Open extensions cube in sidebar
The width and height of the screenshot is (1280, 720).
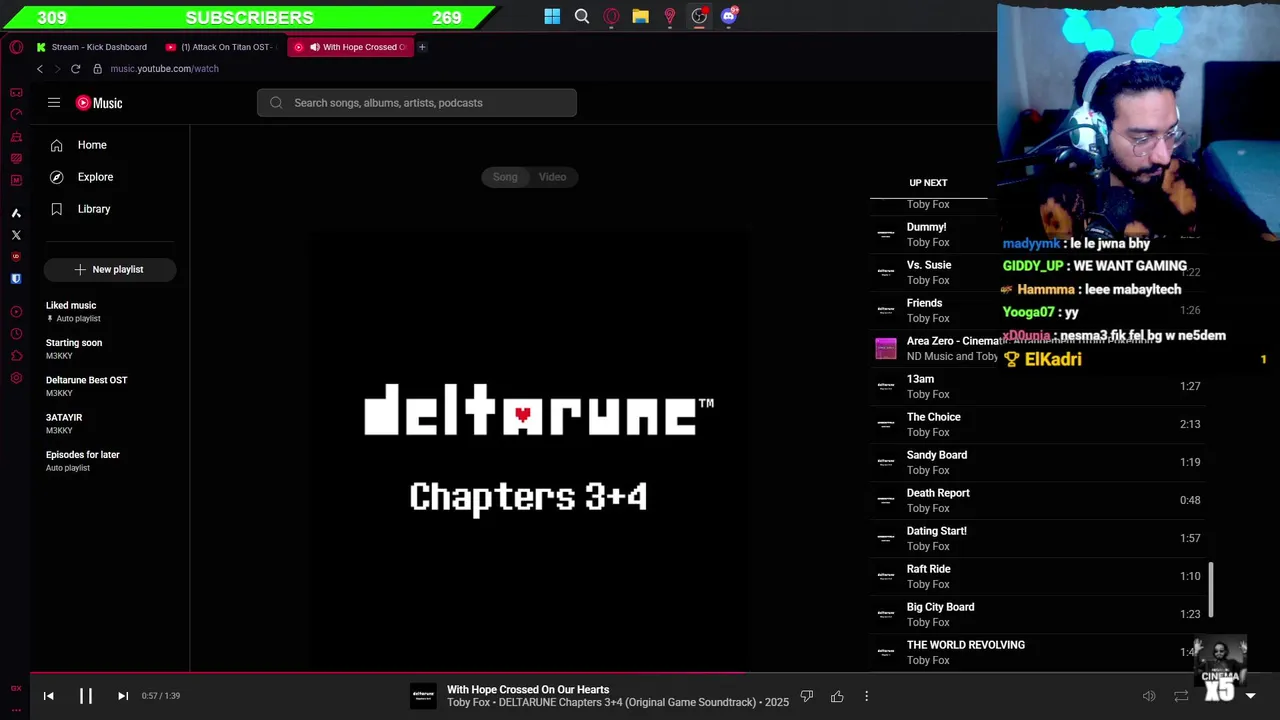pyautogui.click(x=16, y=356)
